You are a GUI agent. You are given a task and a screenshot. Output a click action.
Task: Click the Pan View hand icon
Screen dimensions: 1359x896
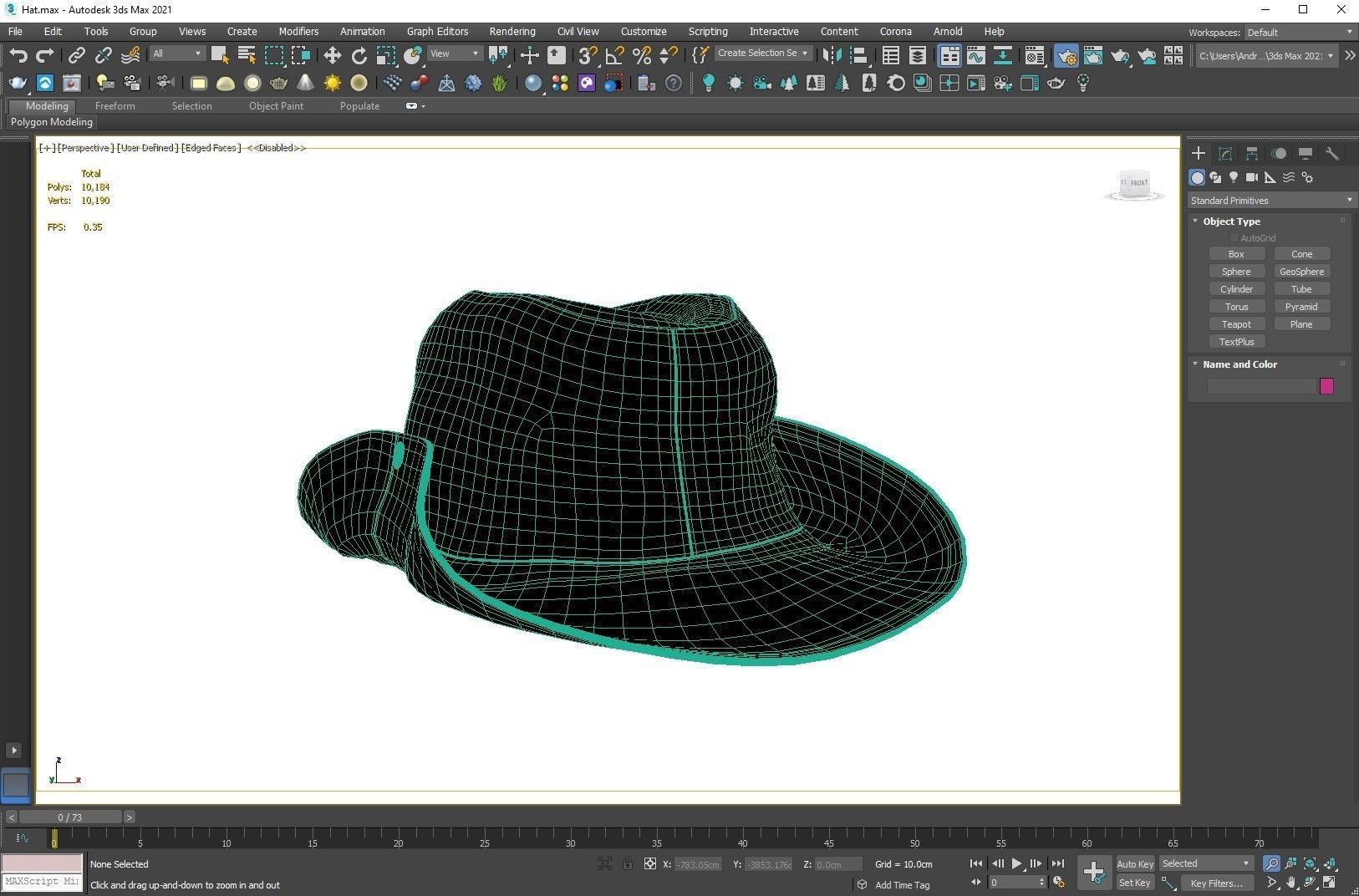pyautogui.click(x=1291, y=883)
